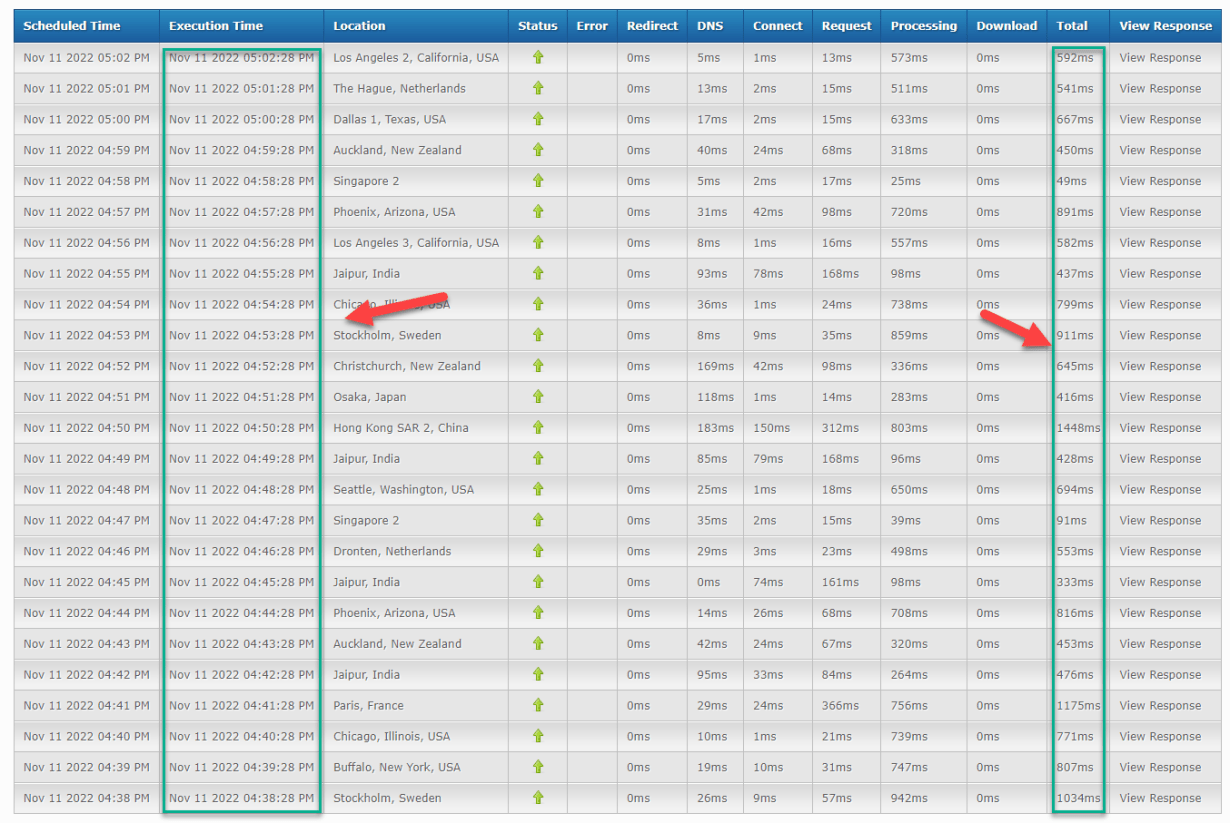Click status arrow in the 04:58 PM Singapore 2 row
Image resolution: width=1230 pixels, height=823 pixels.
[538, 181]
